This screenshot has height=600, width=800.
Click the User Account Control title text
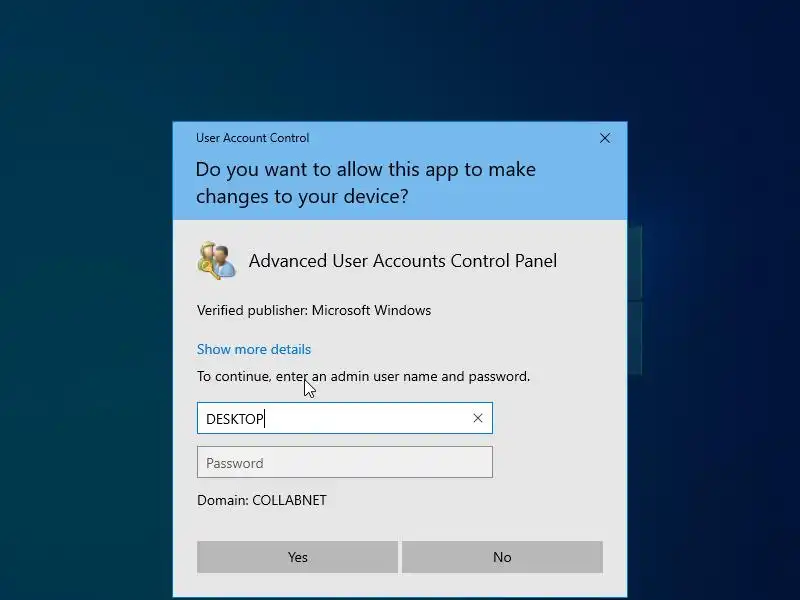[x=253, y=138]
